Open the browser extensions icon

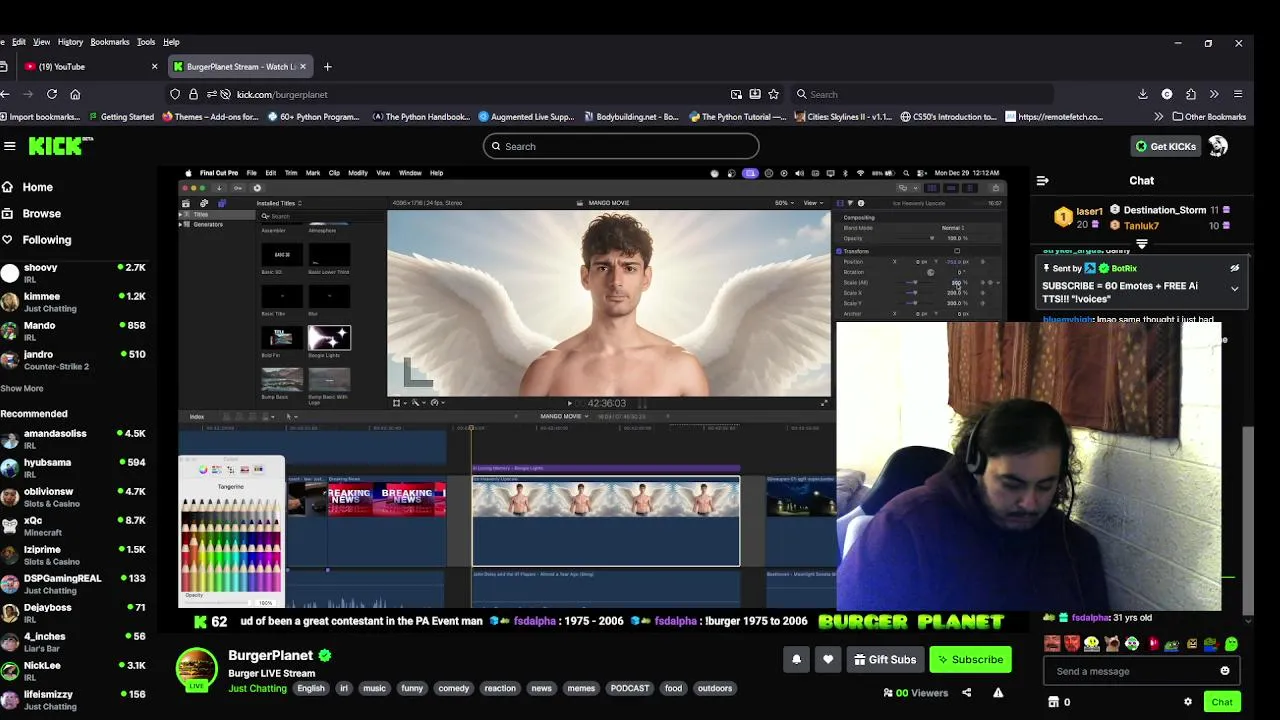[x=1190, y=94]
